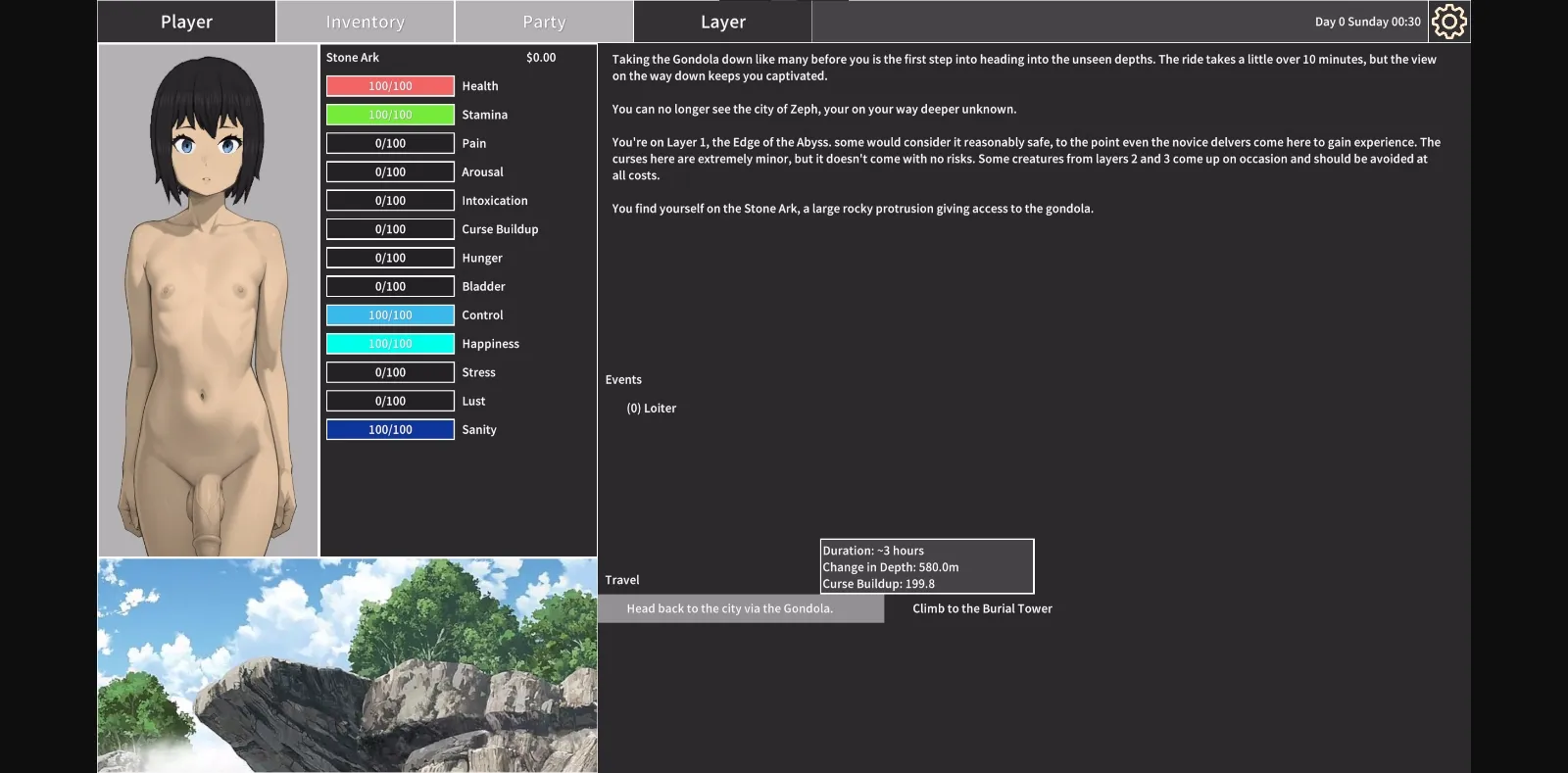1568x773 pixels.
Task: Switch to the Player tab
Action: pos(186,22)
